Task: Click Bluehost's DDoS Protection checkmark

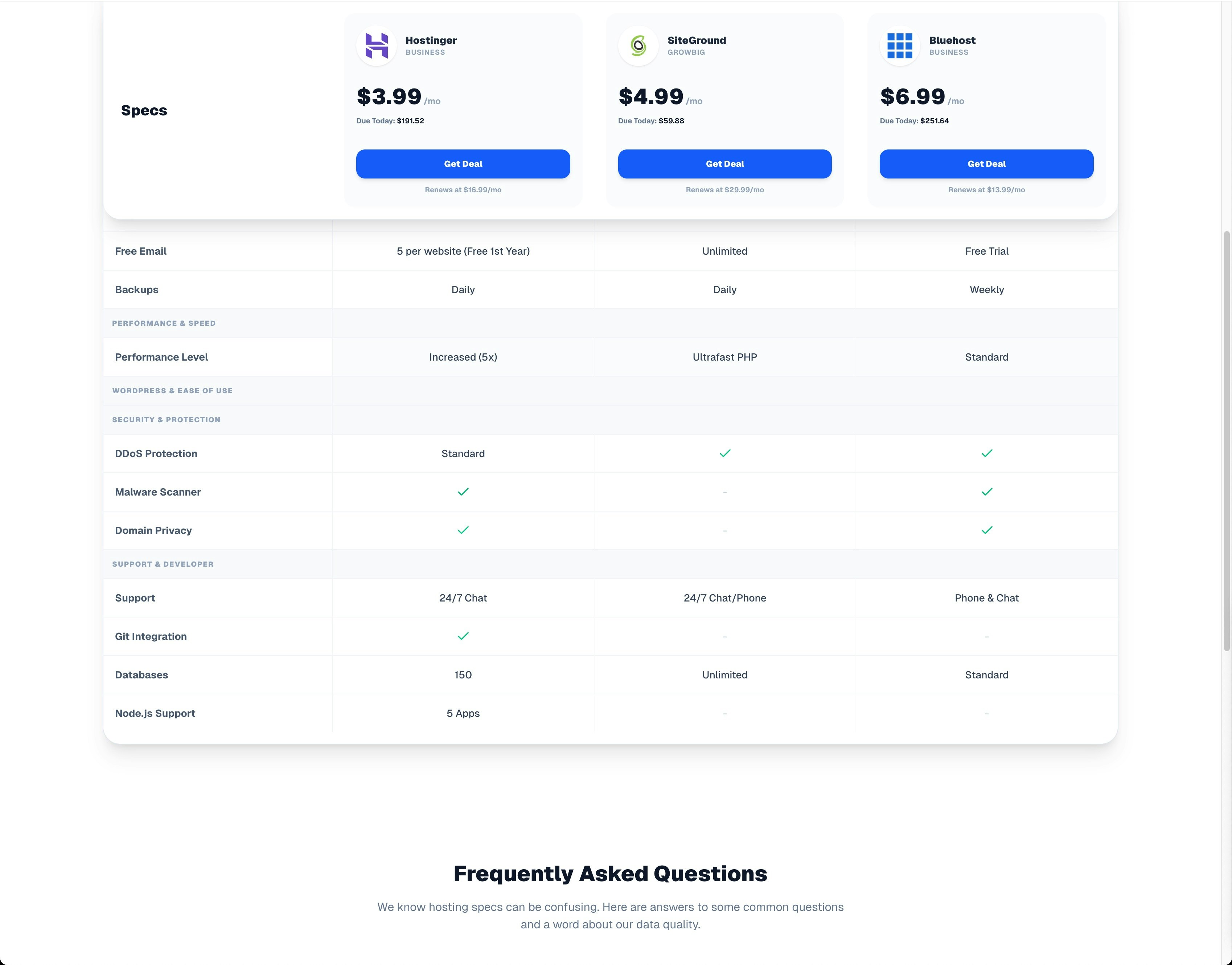Action: coord(986,453)
